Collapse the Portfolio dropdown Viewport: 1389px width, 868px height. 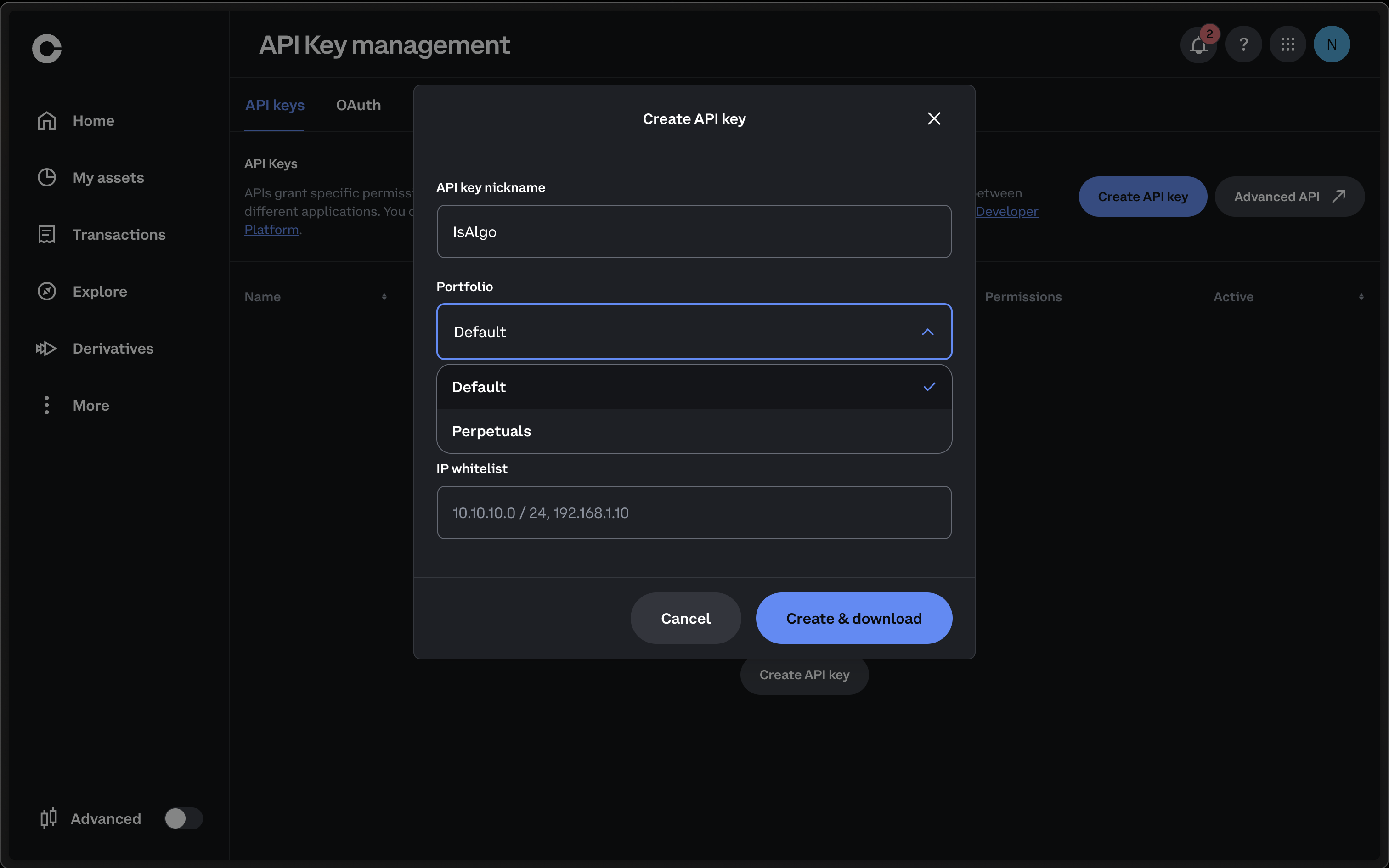[694, 332]
